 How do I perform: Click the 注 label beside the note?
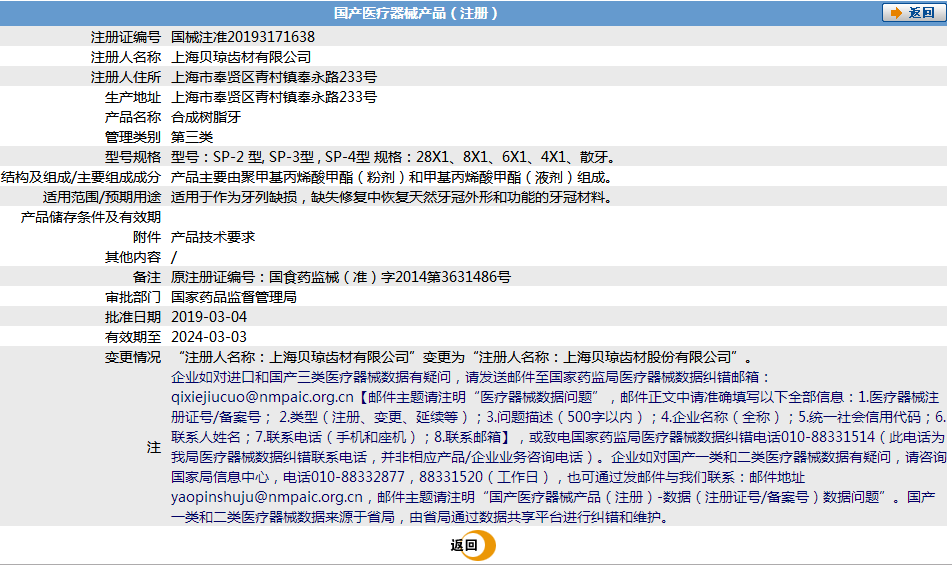pos(154,448)
